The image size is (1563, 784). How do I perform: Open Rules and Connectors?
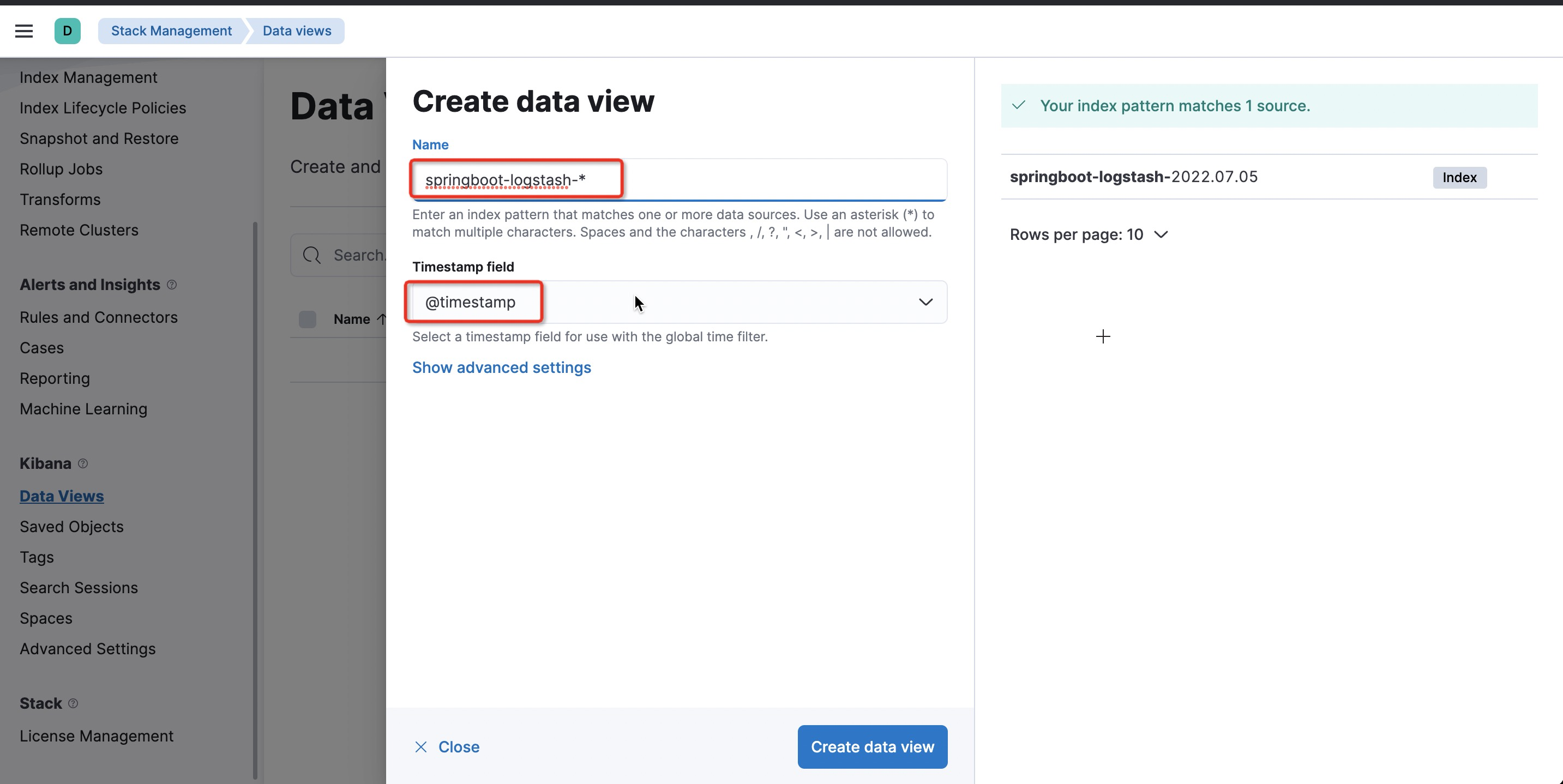tap(99, 318)
